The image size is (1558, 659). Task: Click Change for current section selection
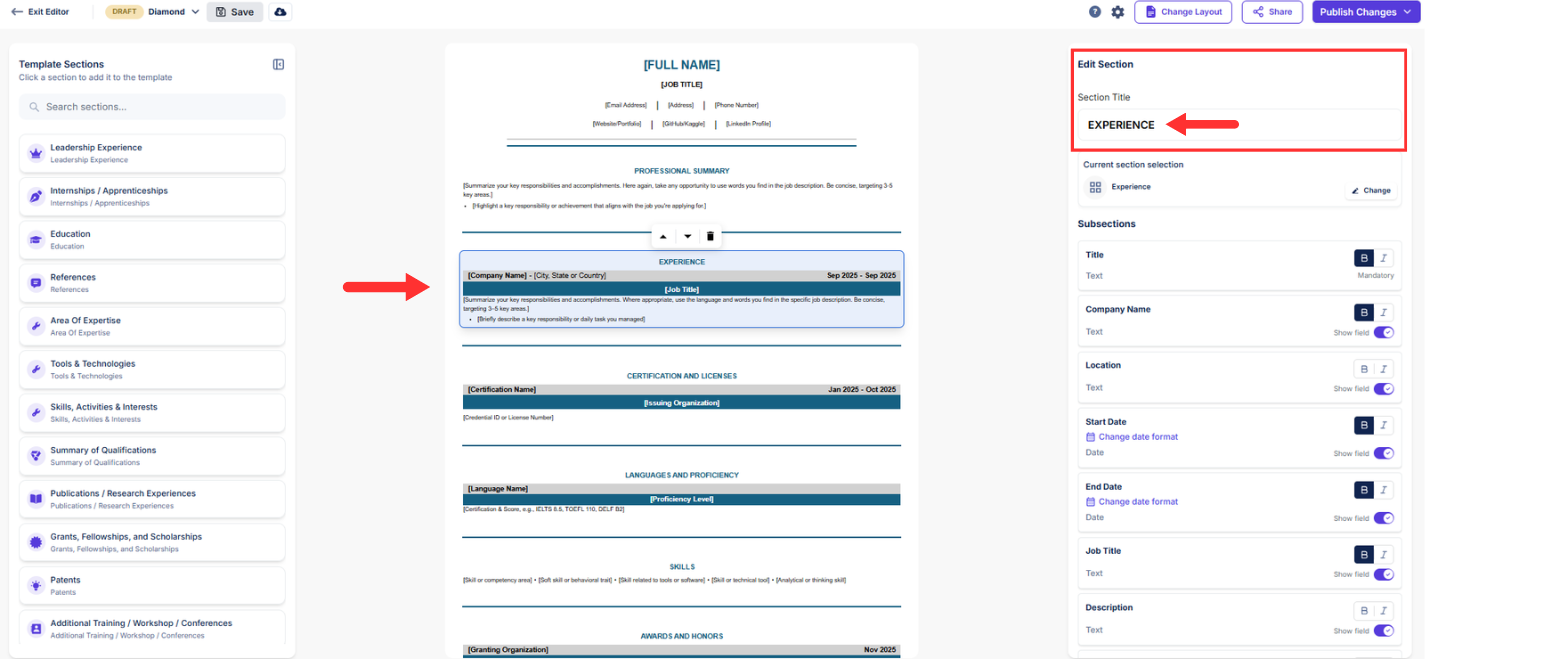(x=1370, y=190)
